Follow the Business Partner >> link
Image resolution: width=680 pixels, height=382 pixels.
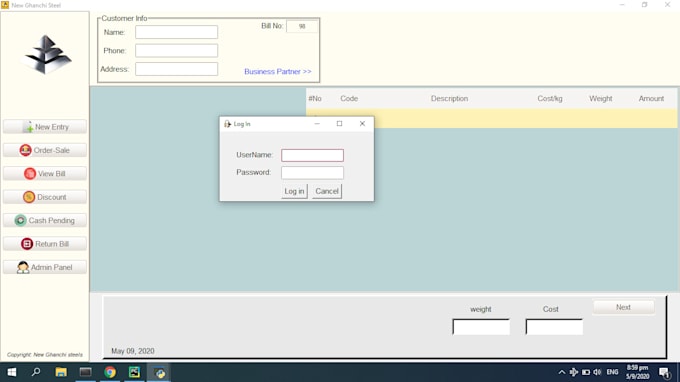(x=278, y=72)
